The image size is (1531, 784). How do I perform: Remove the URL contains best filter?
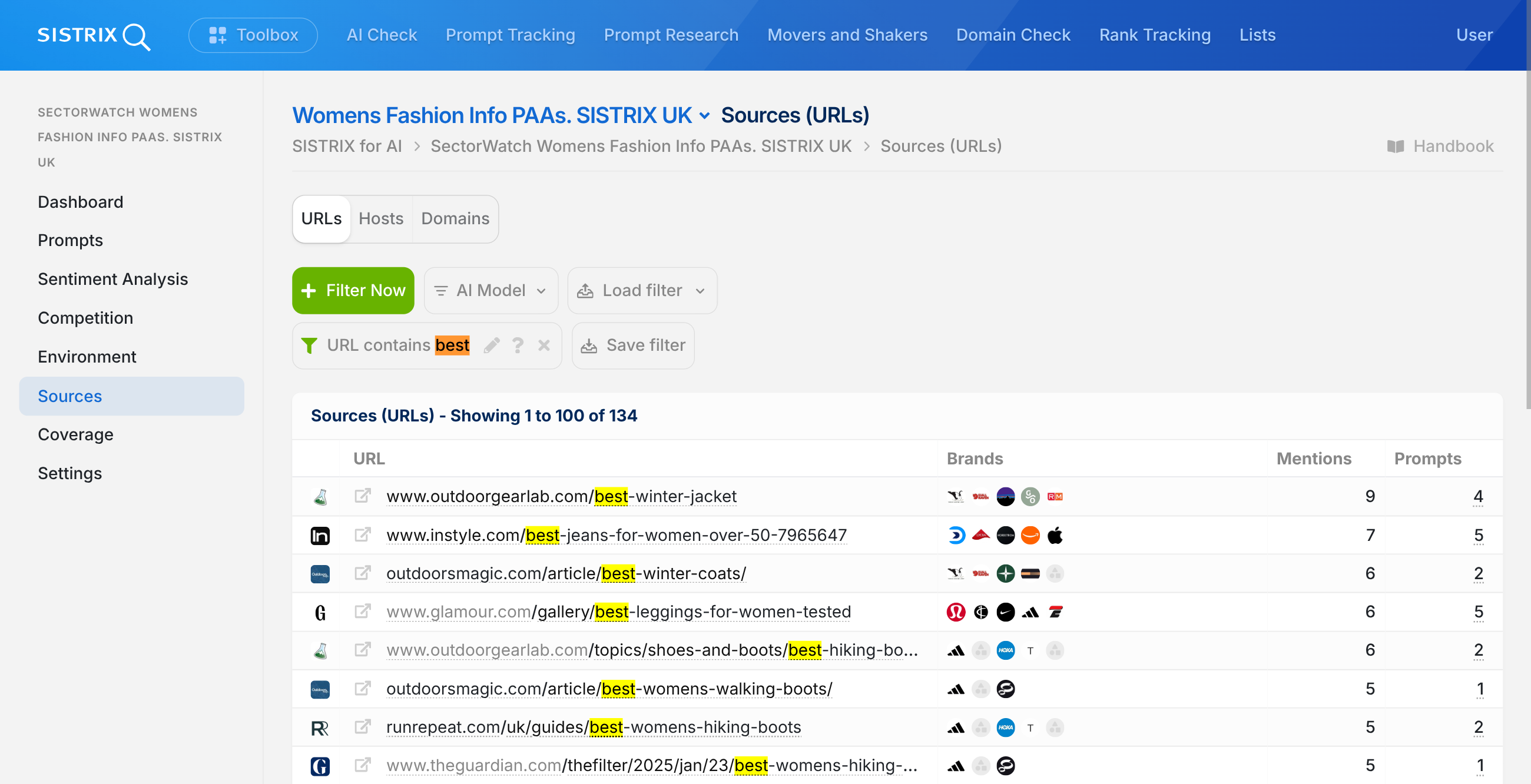click(544, 345)
